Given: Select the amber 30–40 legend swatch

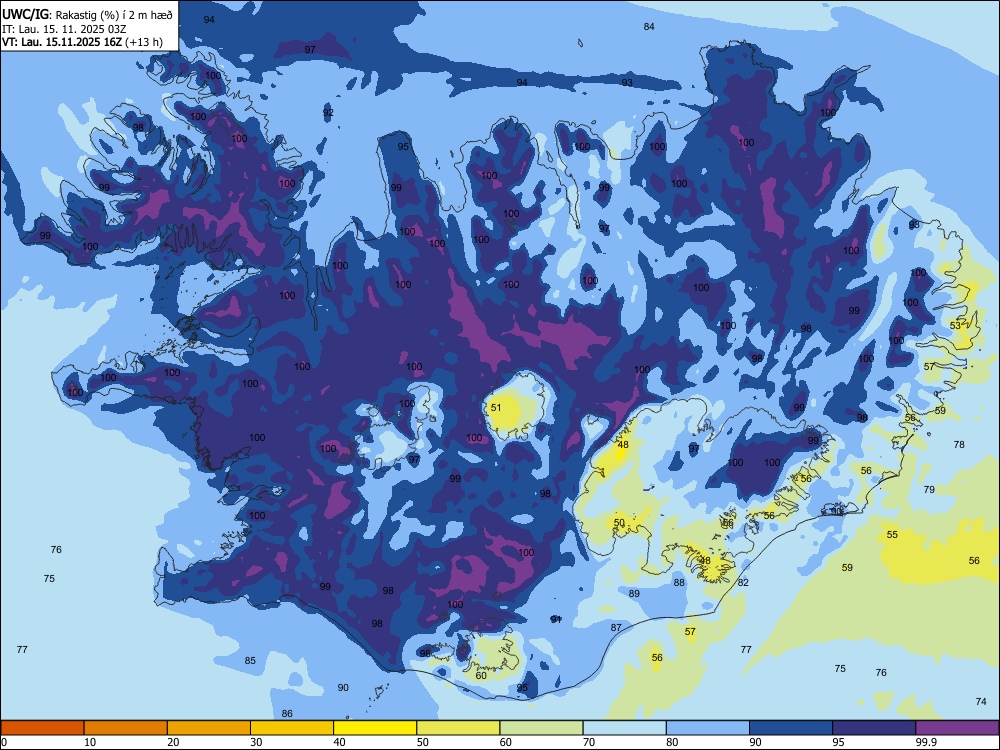Looking at the screenshot, I should tap(292, 728).
